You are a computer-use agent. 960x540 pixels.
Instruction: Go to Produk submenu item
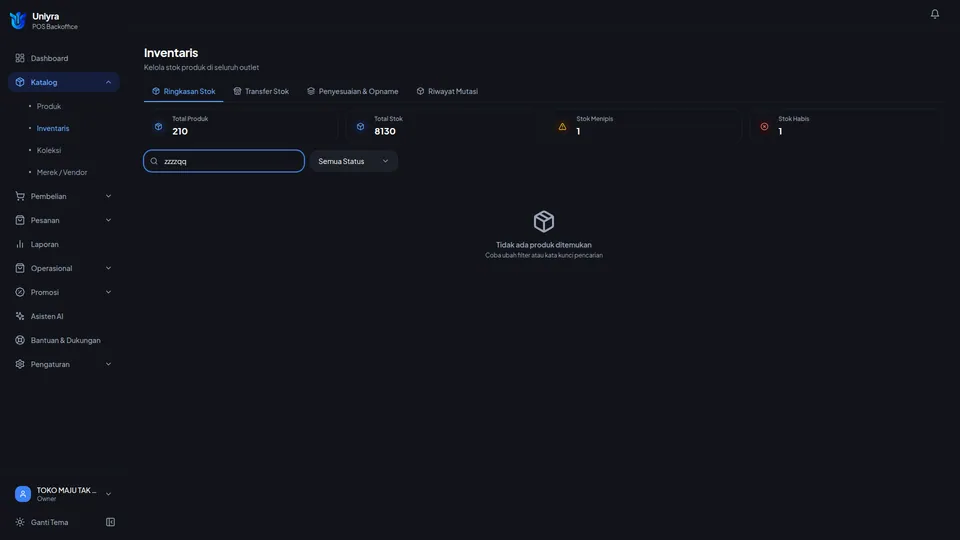click(x=48, y=106)
